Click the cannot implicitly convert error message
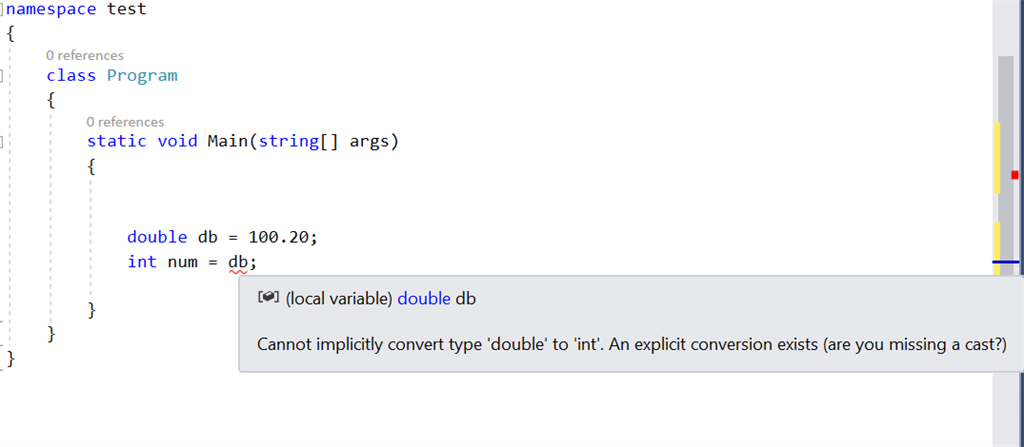1024x447 pixels. (x=632, y=344)
